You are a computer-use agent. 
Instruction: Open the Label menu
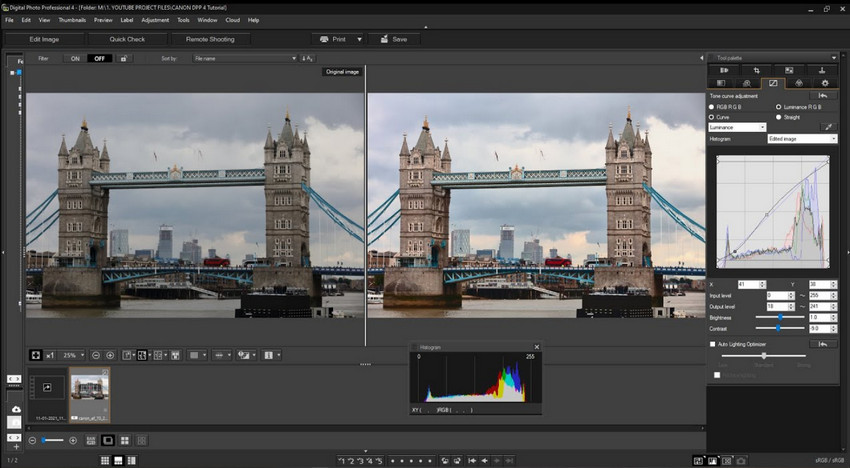point(127,20)
